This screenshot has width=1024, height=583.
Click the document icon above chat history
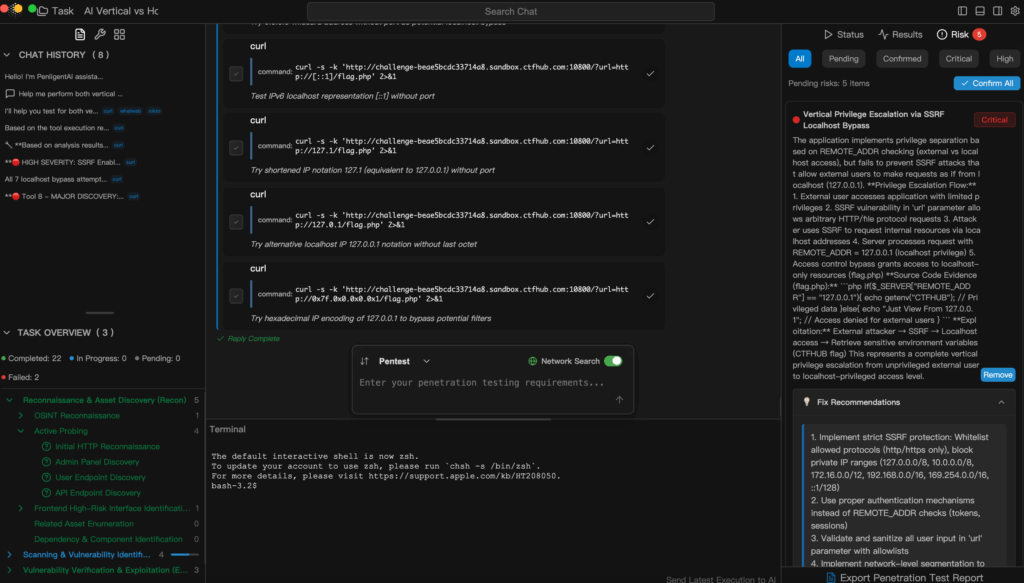(x=80, y=34)
